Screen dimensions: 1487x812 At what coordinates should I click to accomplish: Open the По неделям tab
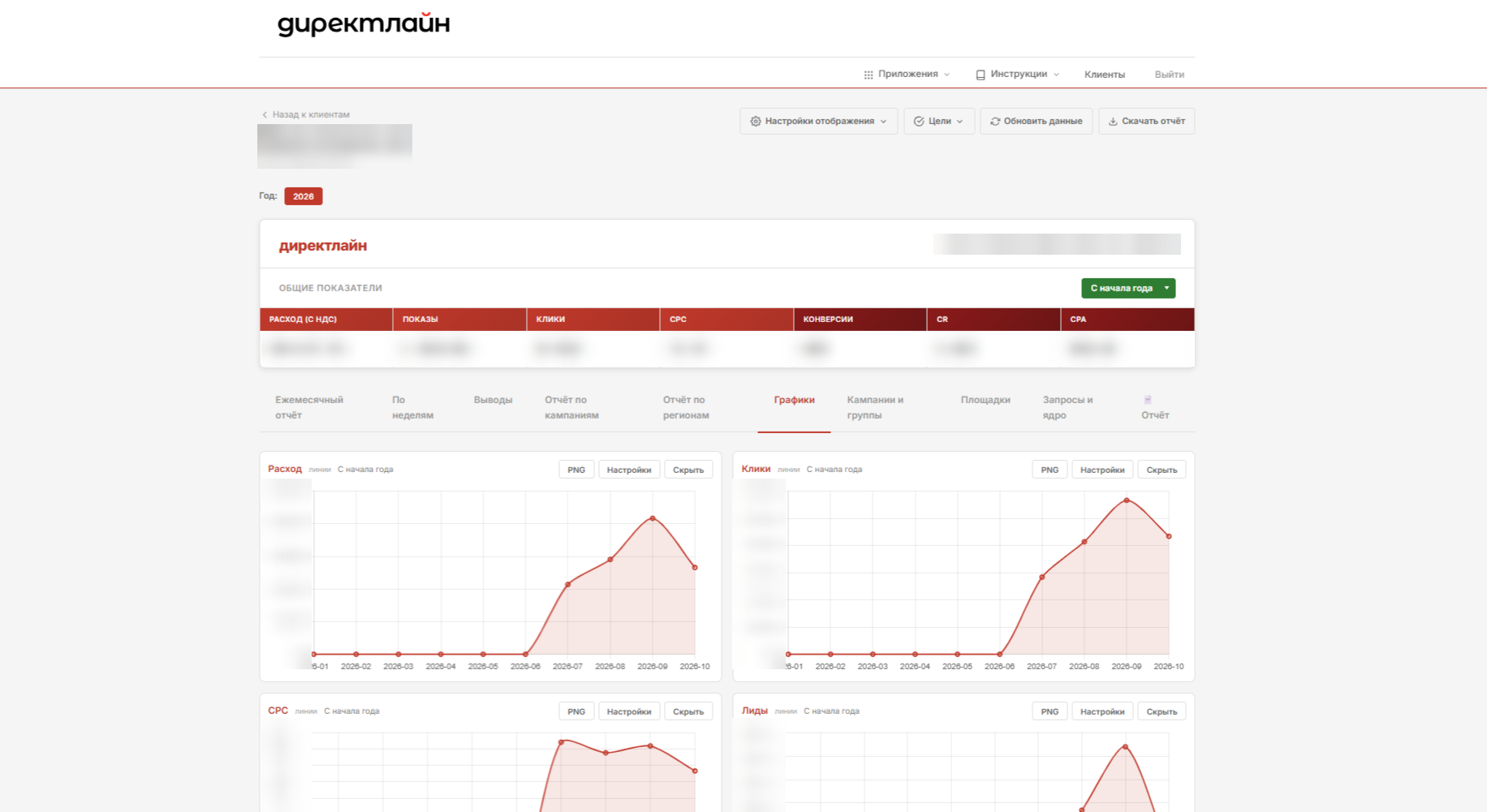412,407
